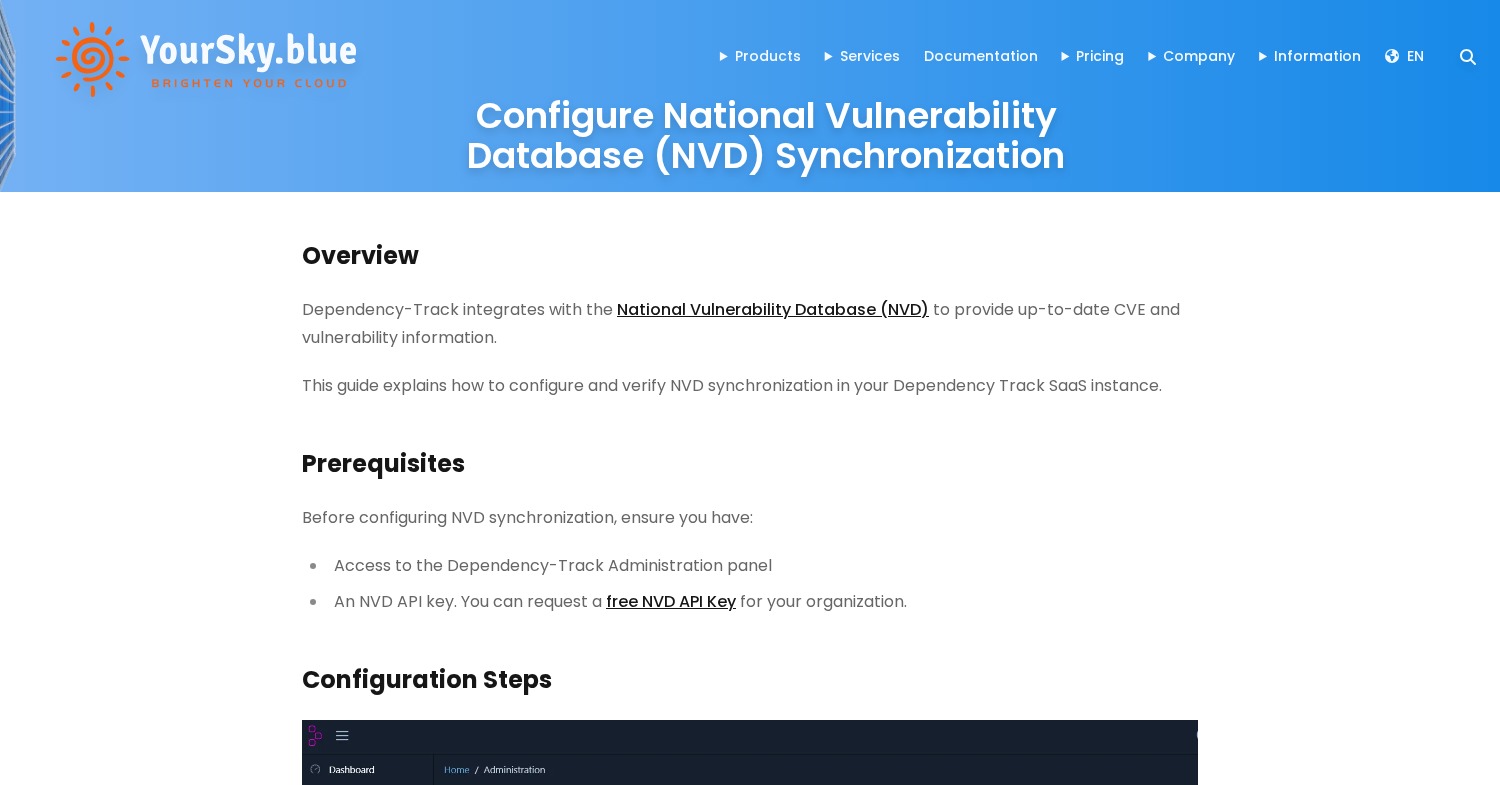1500x785 pixels.
Task: Click the Prerequisites heading
Action: click(383, 464)
